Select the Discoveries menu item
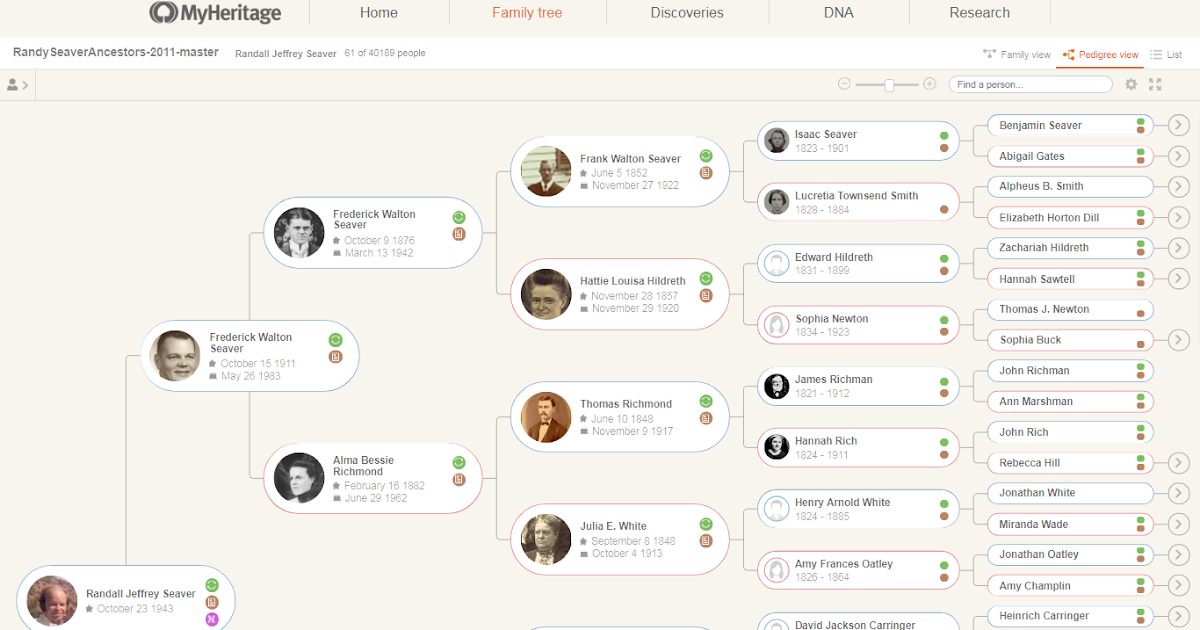The height and width of the screenshot is (630, 1200). point(687,13)
